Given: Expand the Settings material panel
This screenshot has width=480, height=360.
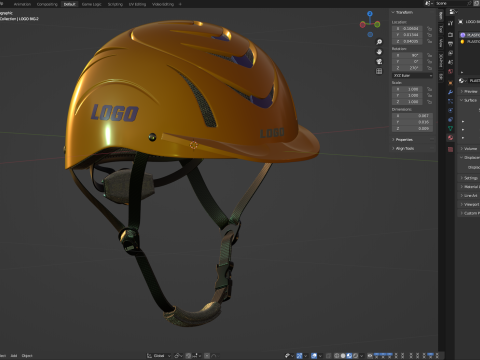Looking at the screenshot, I should 470,178.
